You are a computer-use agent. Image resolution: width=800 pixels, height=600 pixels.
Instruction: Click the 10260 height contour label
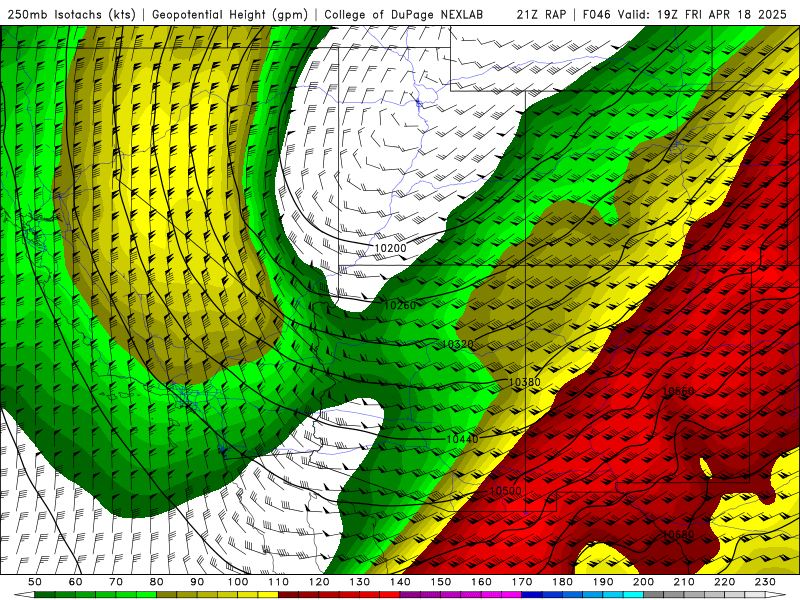click(x=400, y=306)
